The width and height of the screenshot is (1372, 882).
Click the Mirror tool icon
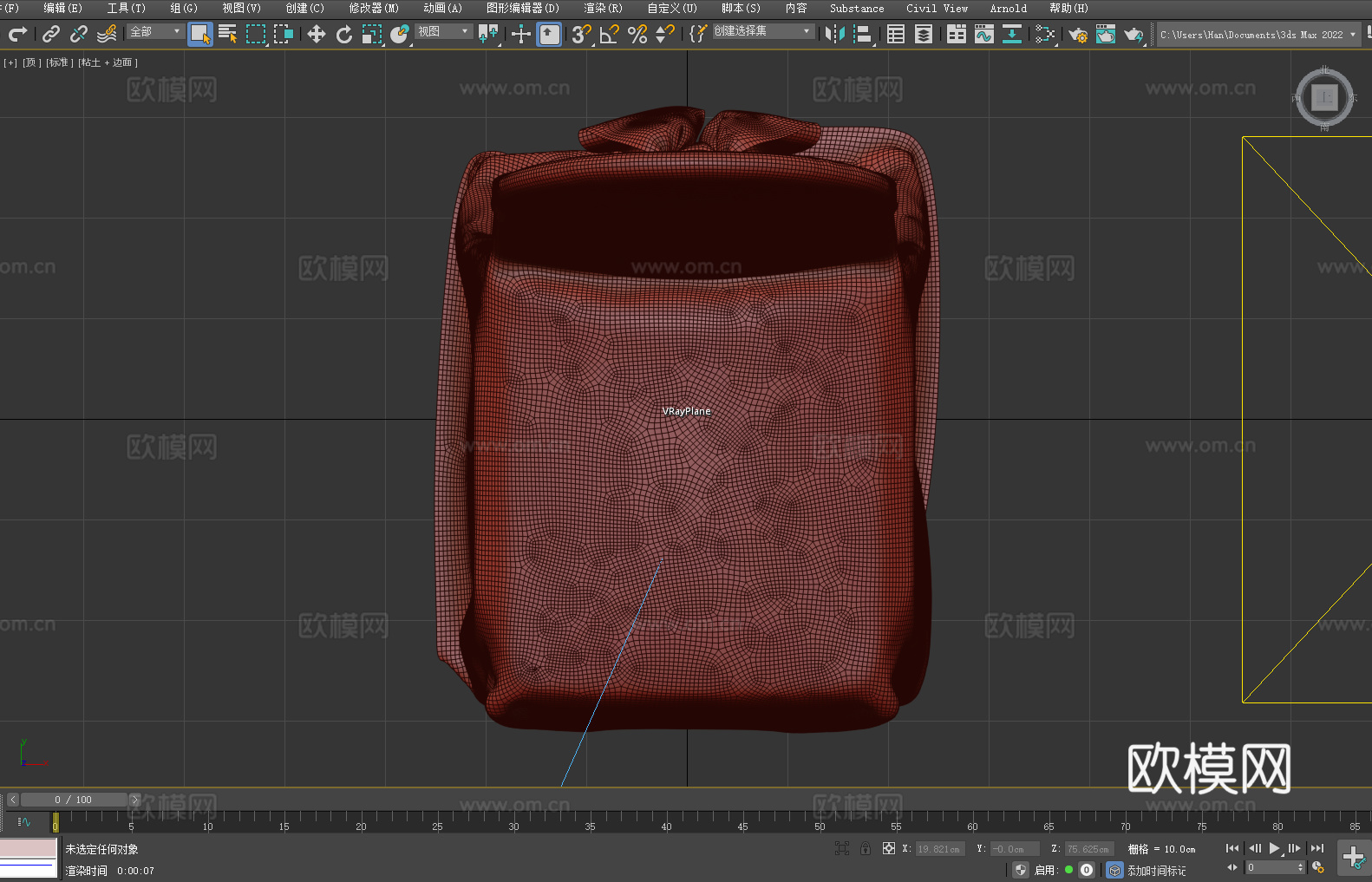(834, 34)
